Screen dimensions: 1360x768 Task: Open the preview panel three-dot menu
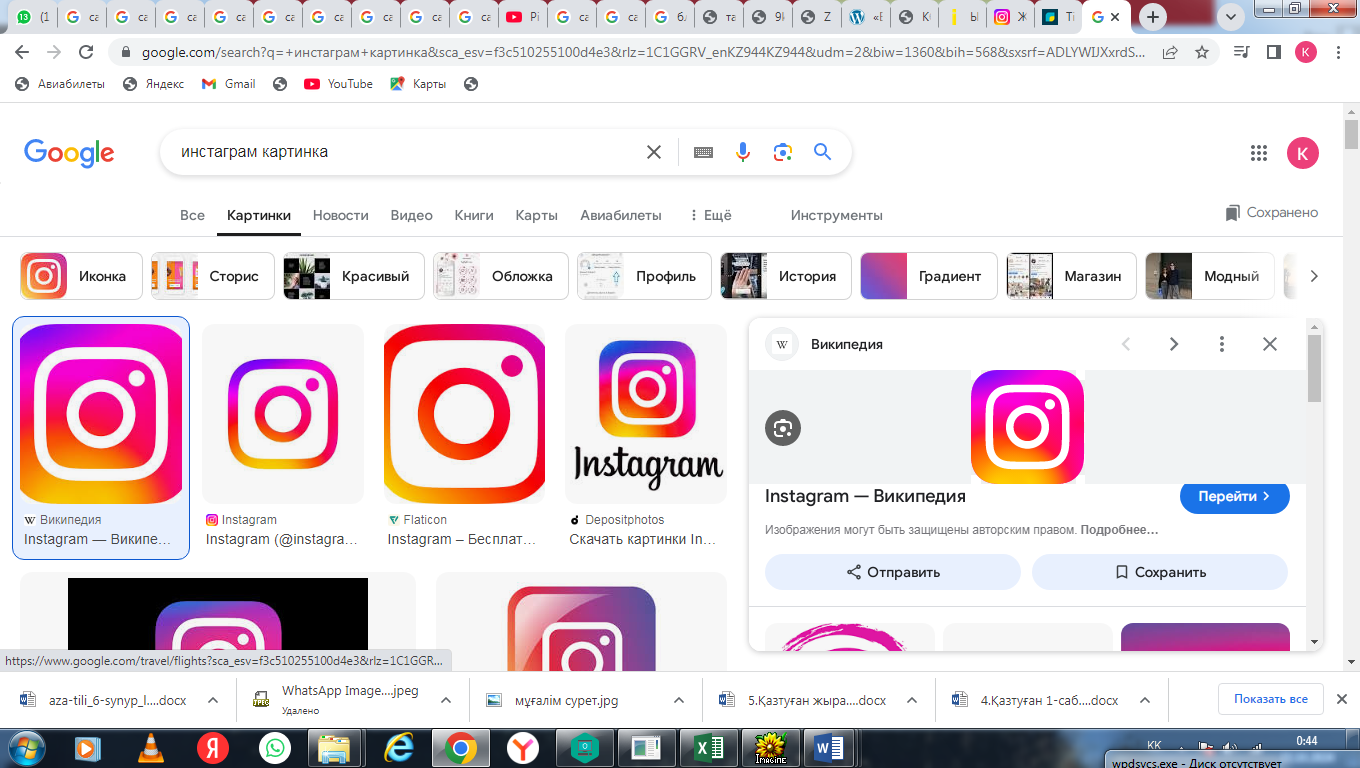click(1222, 344)
